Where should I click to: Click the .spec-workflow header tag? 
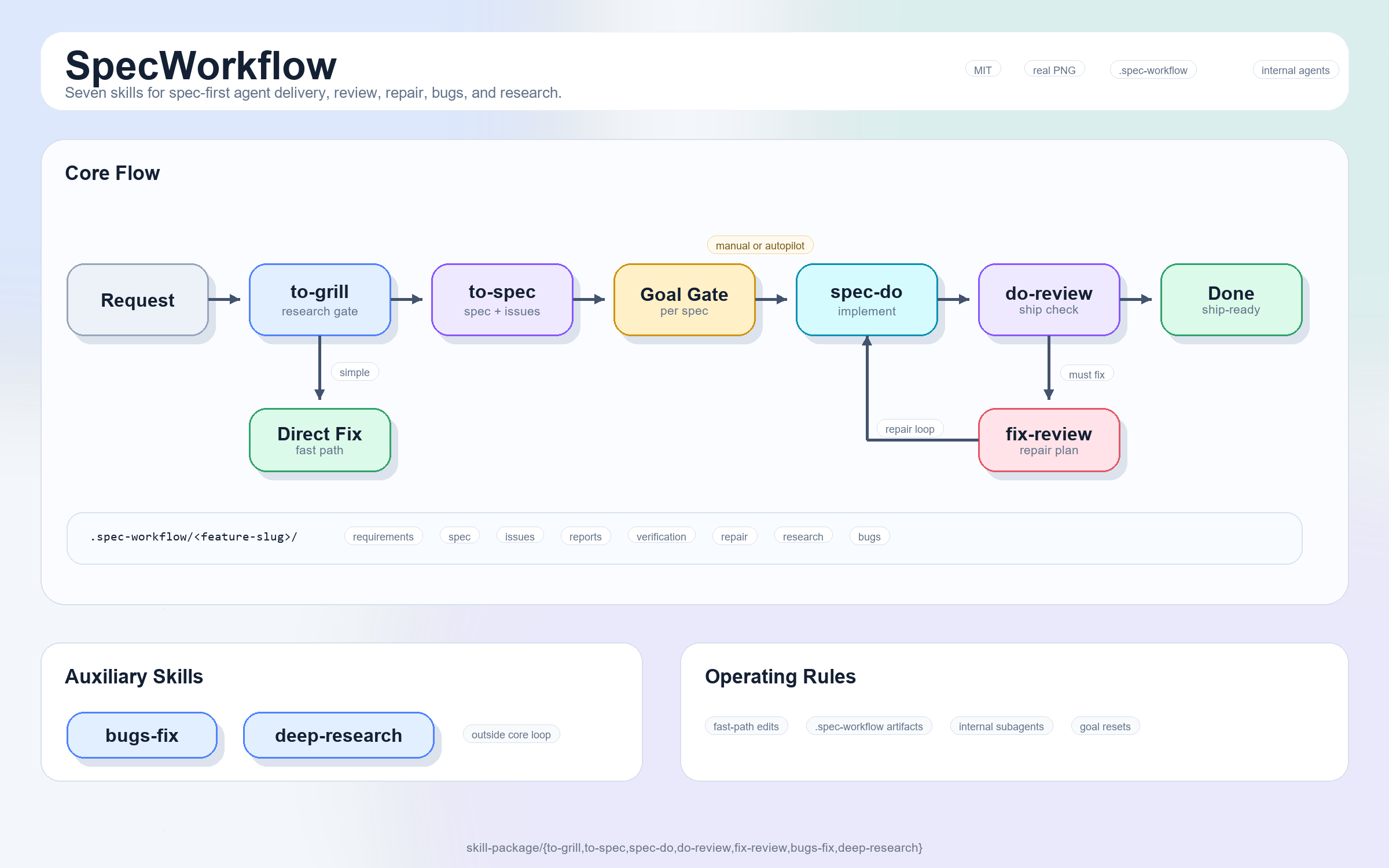pyautogui.click(x=1153, y=70)
